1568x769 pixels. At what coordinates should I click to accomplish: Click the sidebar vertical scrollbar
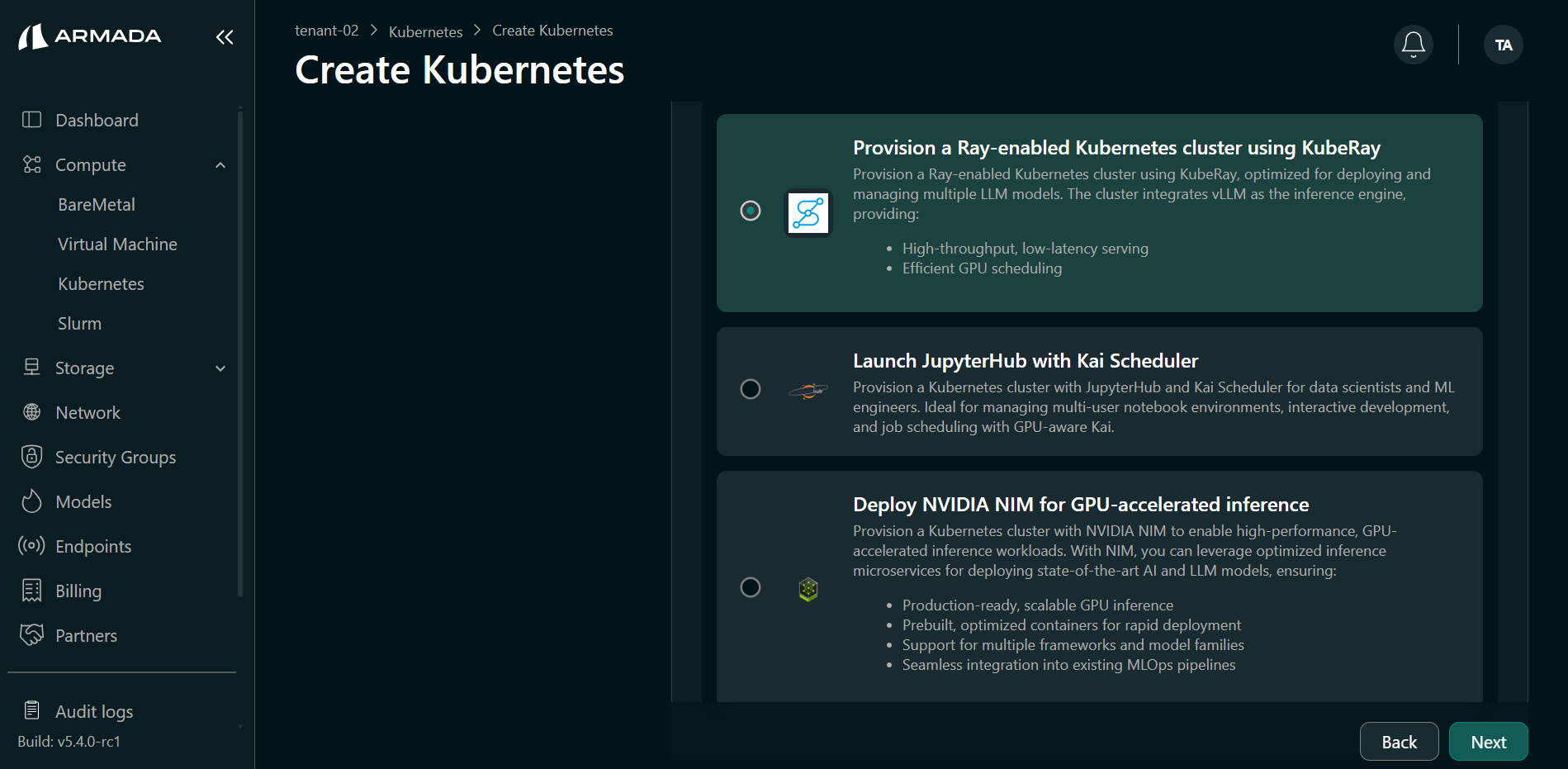[240, 354]
